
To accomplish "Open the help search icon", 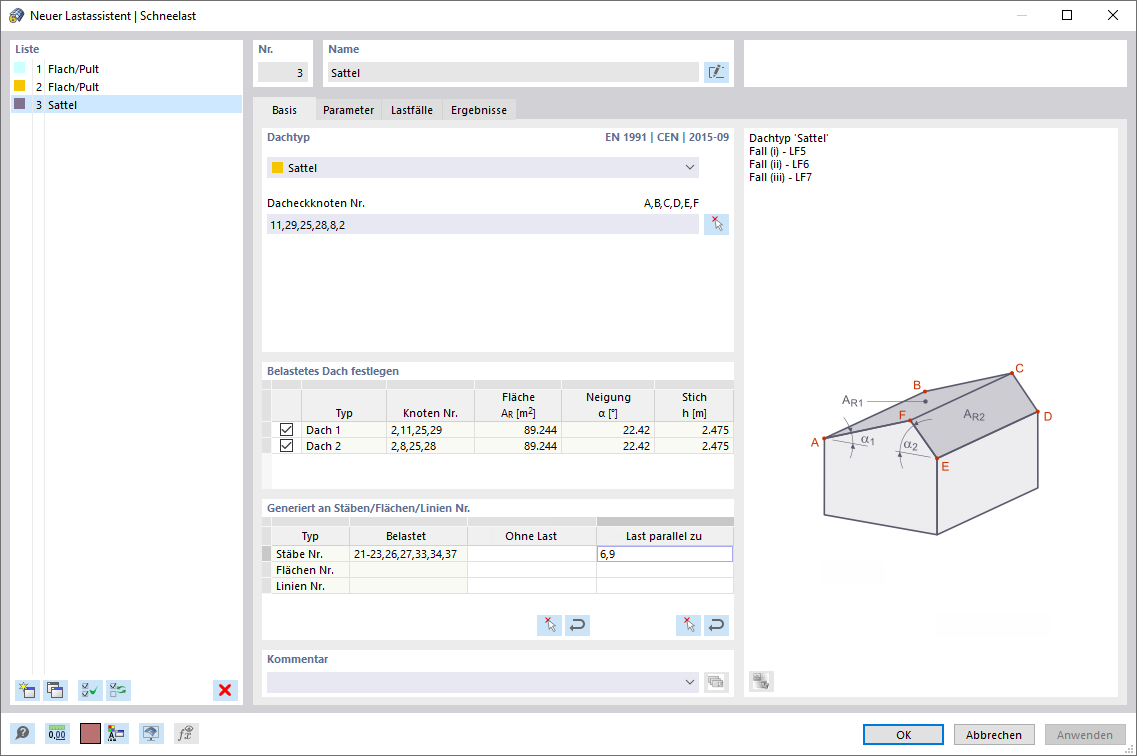I will coord(22,734).
